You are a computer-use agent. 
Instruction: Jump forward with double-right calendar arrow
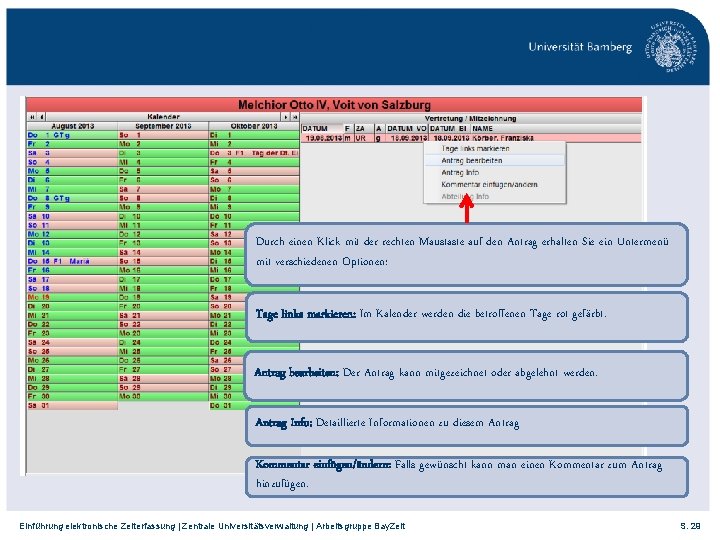pyautogui.click(x=295, y=117)
